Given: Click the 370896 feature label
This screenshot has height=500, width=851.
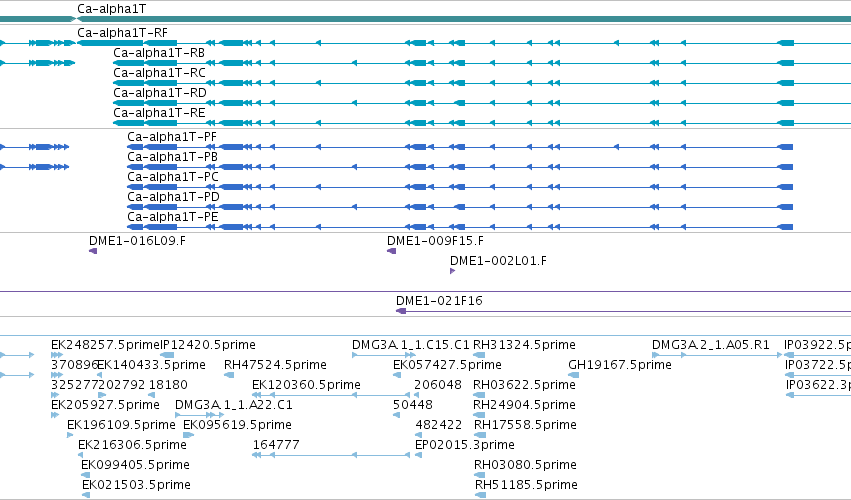Looking at the screenshot, I should 74,365.
